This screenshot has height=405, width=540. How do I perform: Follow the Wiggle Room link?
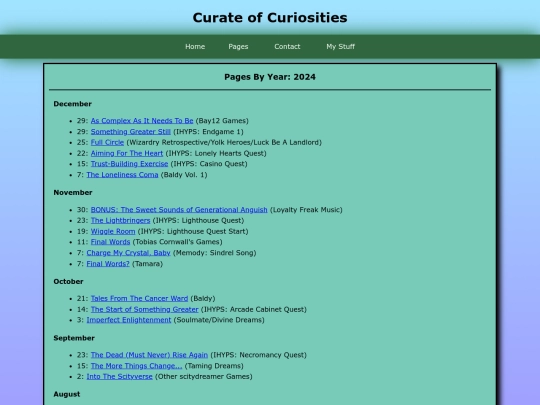click(113, 231)
